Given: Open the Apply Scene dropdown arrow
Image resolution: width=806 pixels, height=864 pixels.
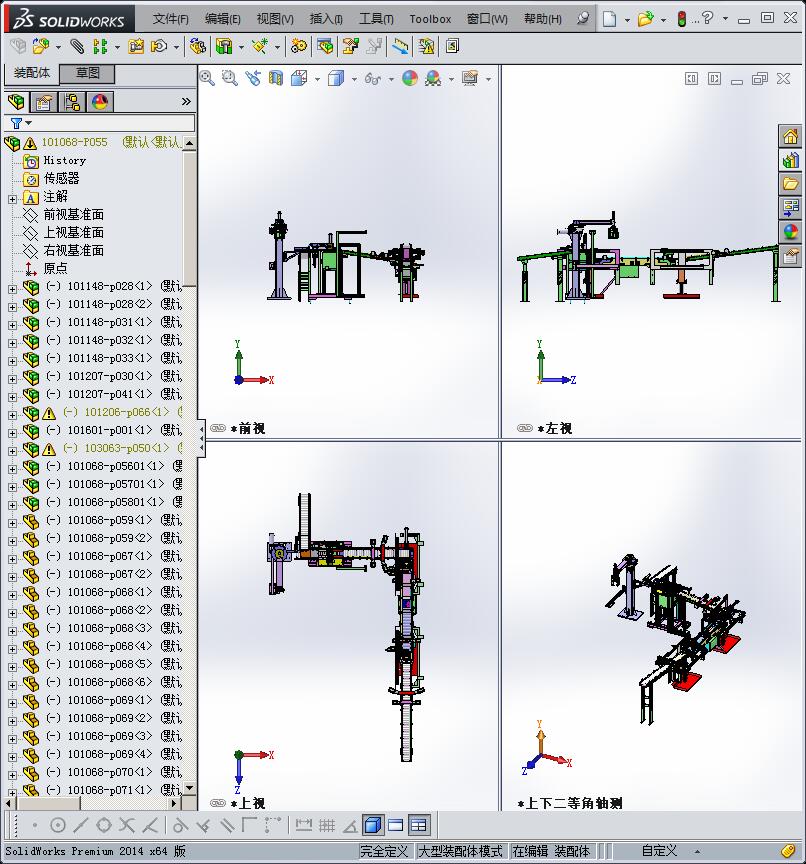Looking at the screenshot, I should coord(451,79).
